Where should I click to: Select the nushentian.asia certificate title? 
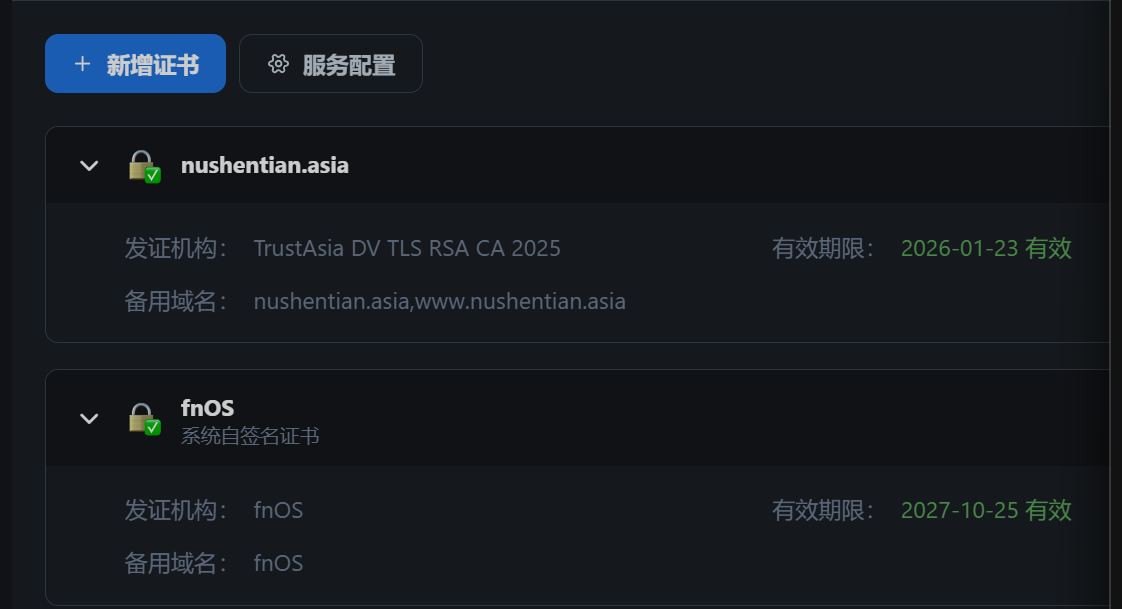click(265, 165)
